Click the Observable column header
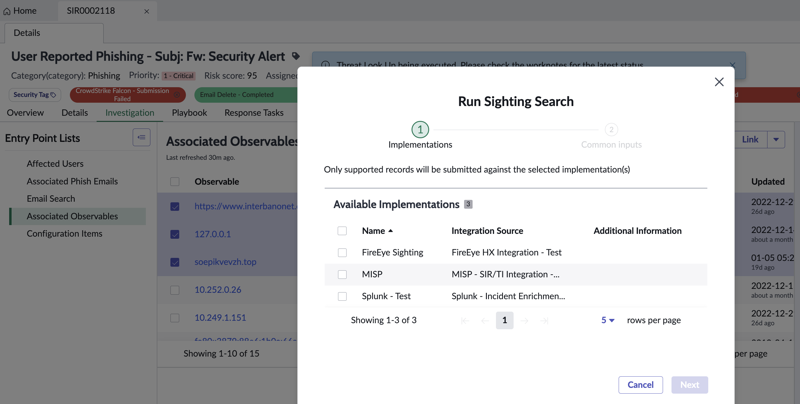Image resolution: width=800 pixels, height=404 pixels. point(216,182)
